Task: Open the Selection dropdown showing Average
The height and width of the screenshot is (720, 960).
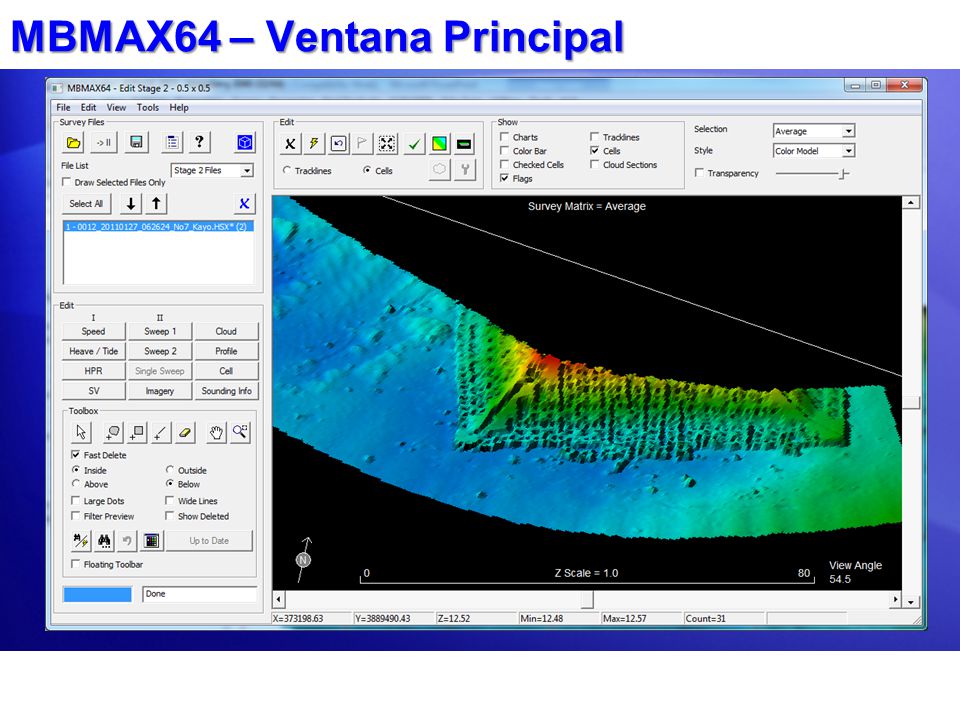Action: pos(813,131)
